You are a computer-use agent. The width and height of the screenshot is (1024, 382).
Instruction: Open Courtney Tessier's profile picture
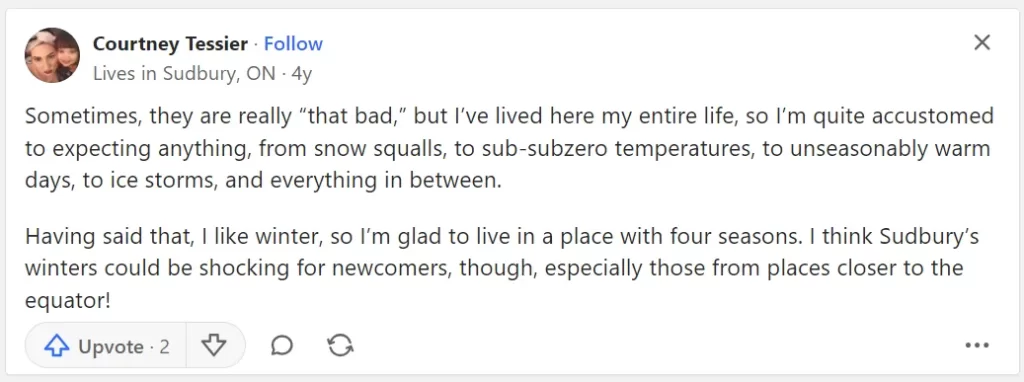pos(52,56)
